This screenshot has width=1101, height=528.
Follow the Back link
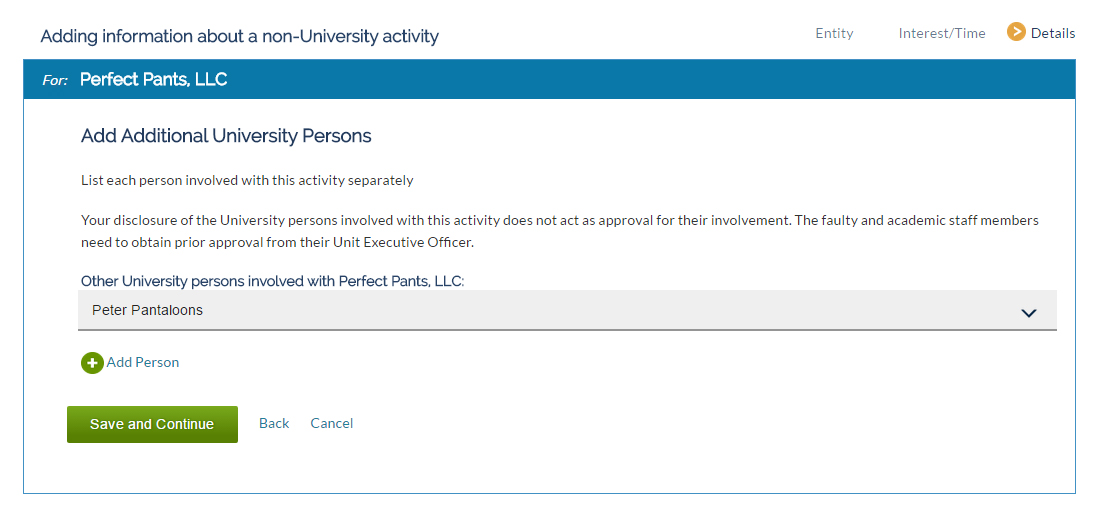click(274, 423)
